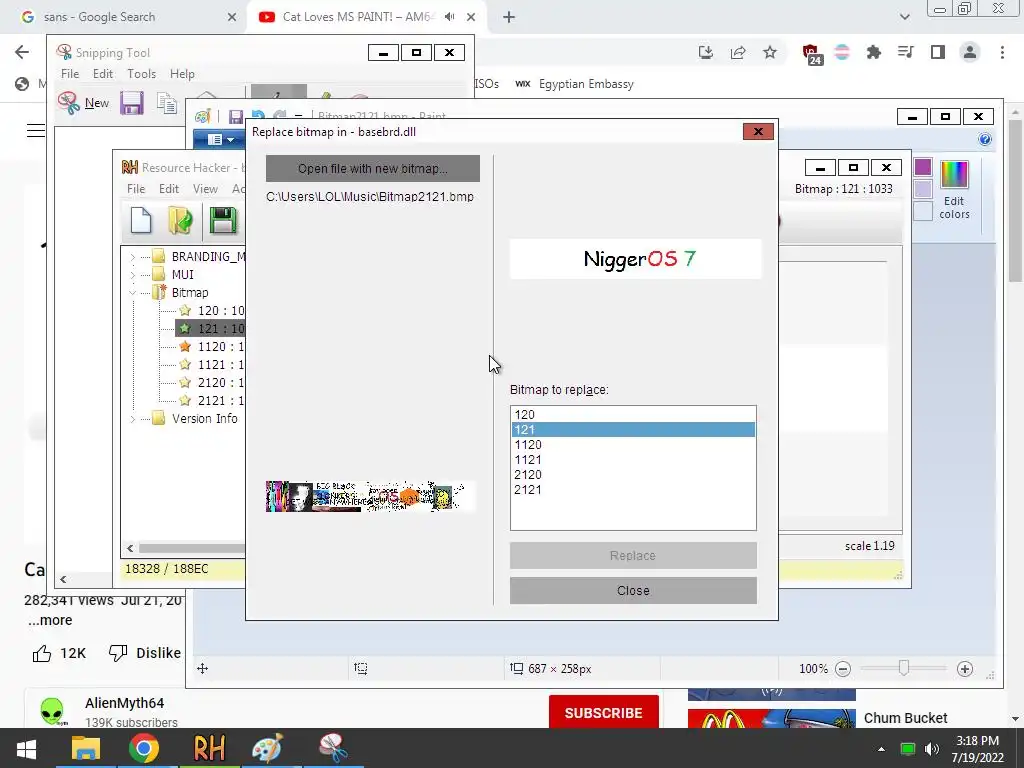Image resolution: width=1024 pixels, height=768 pixels.
Task: Click Open file with new bitmap button
Action: pos(373,168)
